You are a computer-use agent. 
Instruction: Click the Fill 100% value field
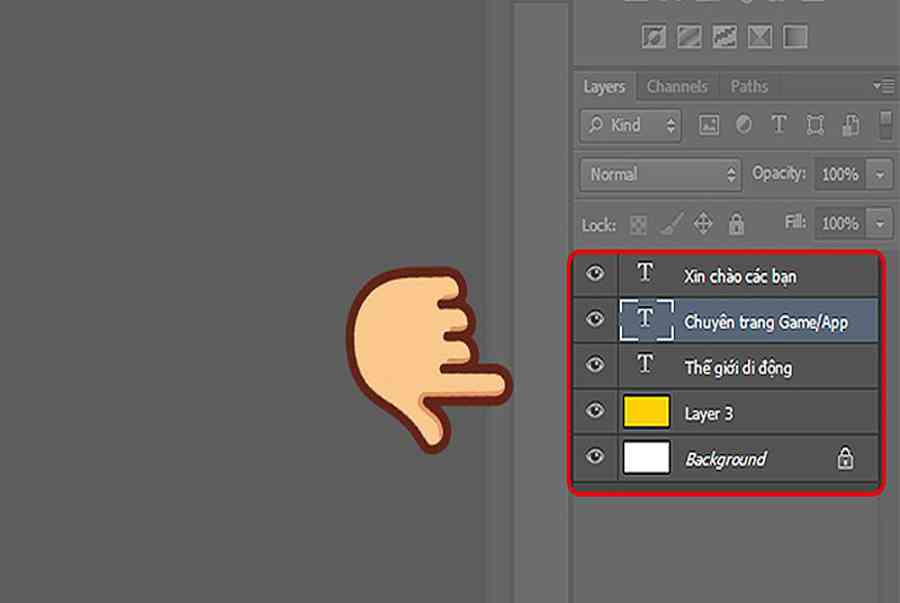[840, 223]
